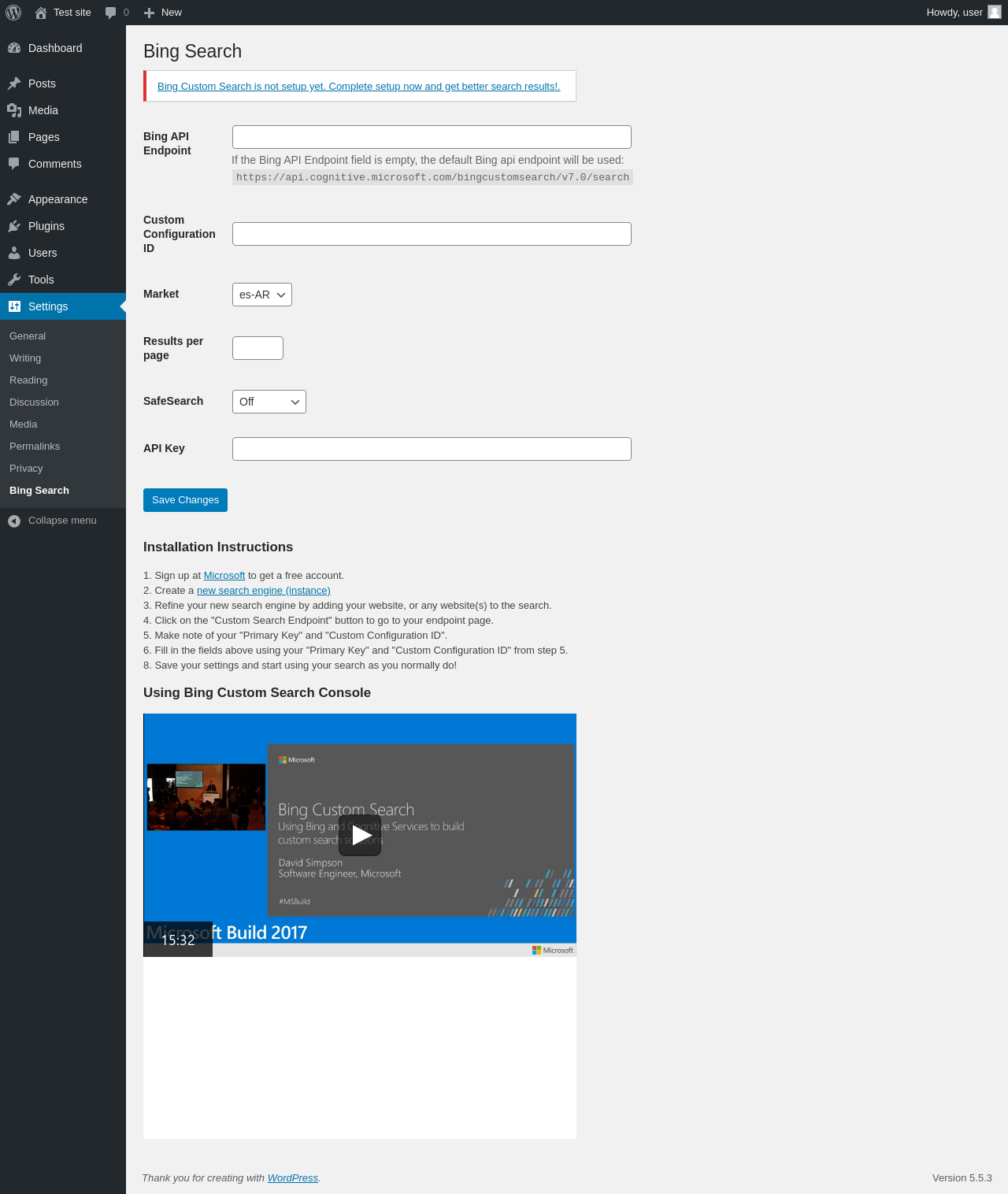The height and width of the screenshot is (1194, 1008).
Task: Focus the Bing API Endpoint field
Action: (432, 137)
